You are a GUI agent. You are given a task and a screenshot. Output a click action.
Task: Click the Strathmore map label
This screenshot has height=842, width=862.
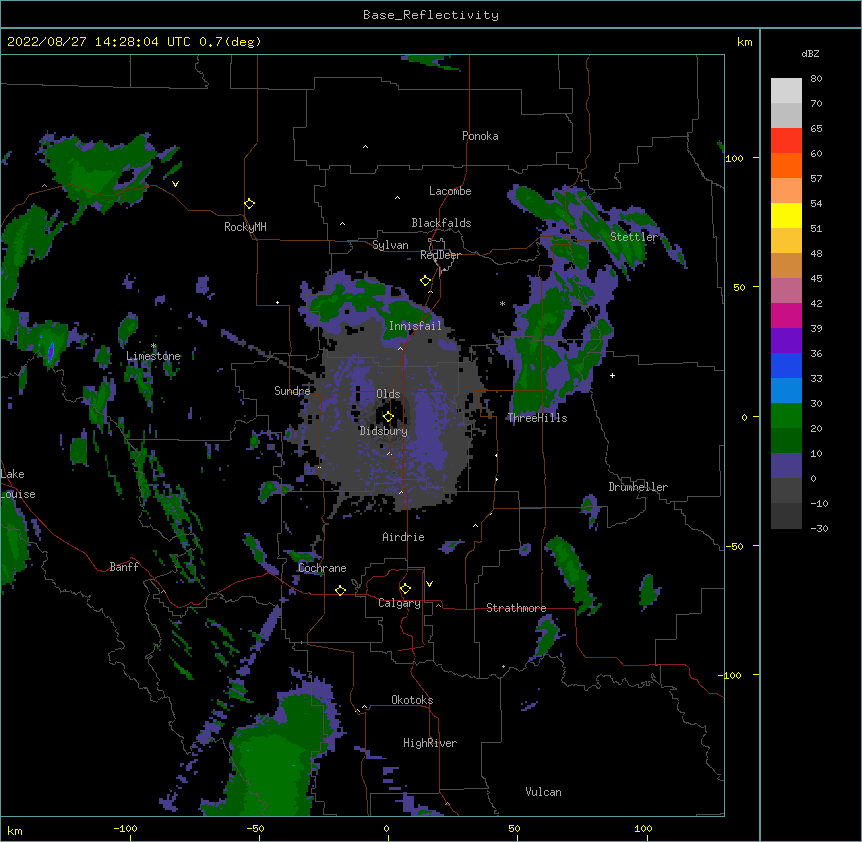point(516,608)
